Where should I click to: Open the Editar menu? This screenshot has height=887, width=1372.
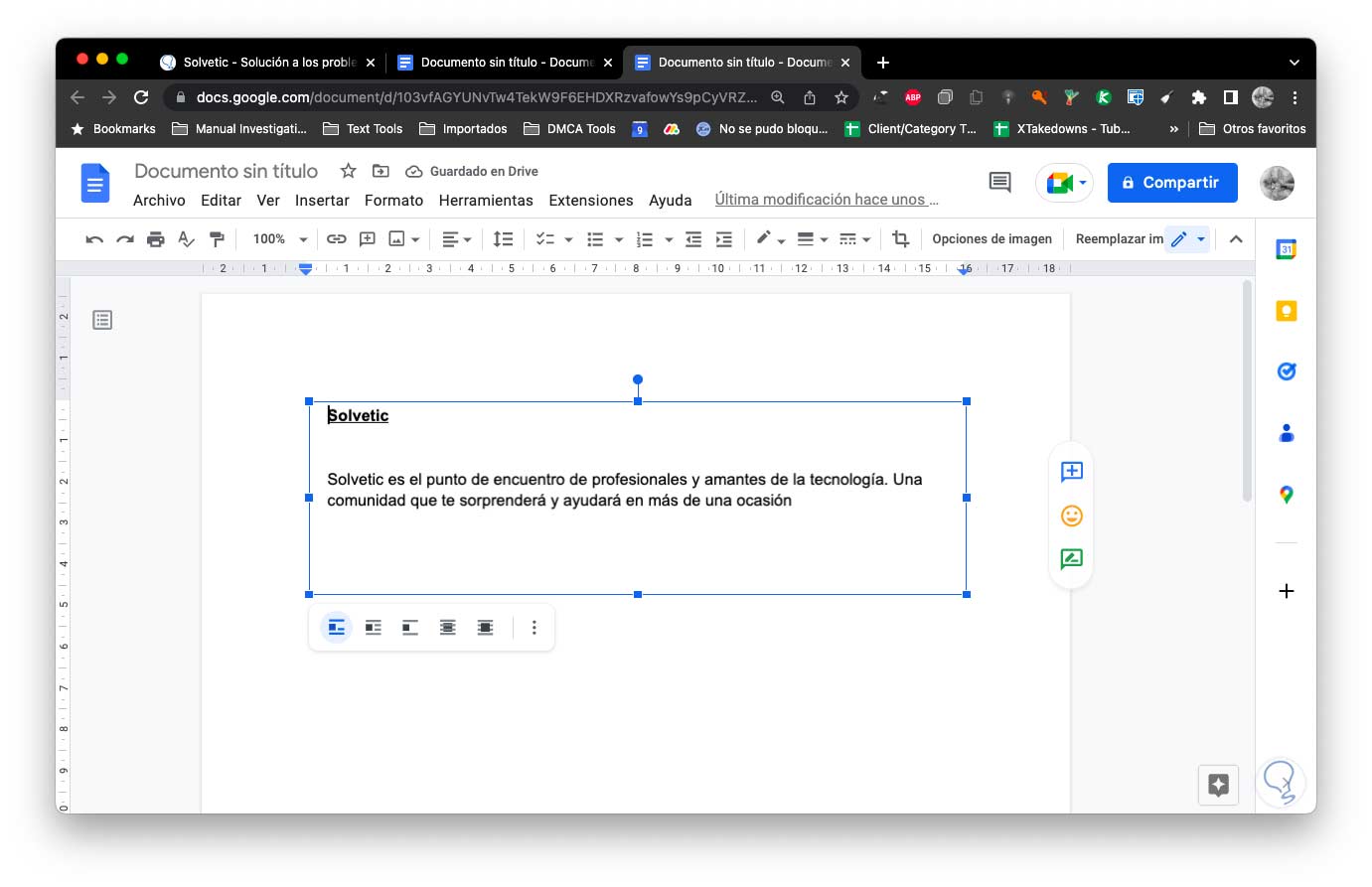pyautogui.click(x=221, y=200)
